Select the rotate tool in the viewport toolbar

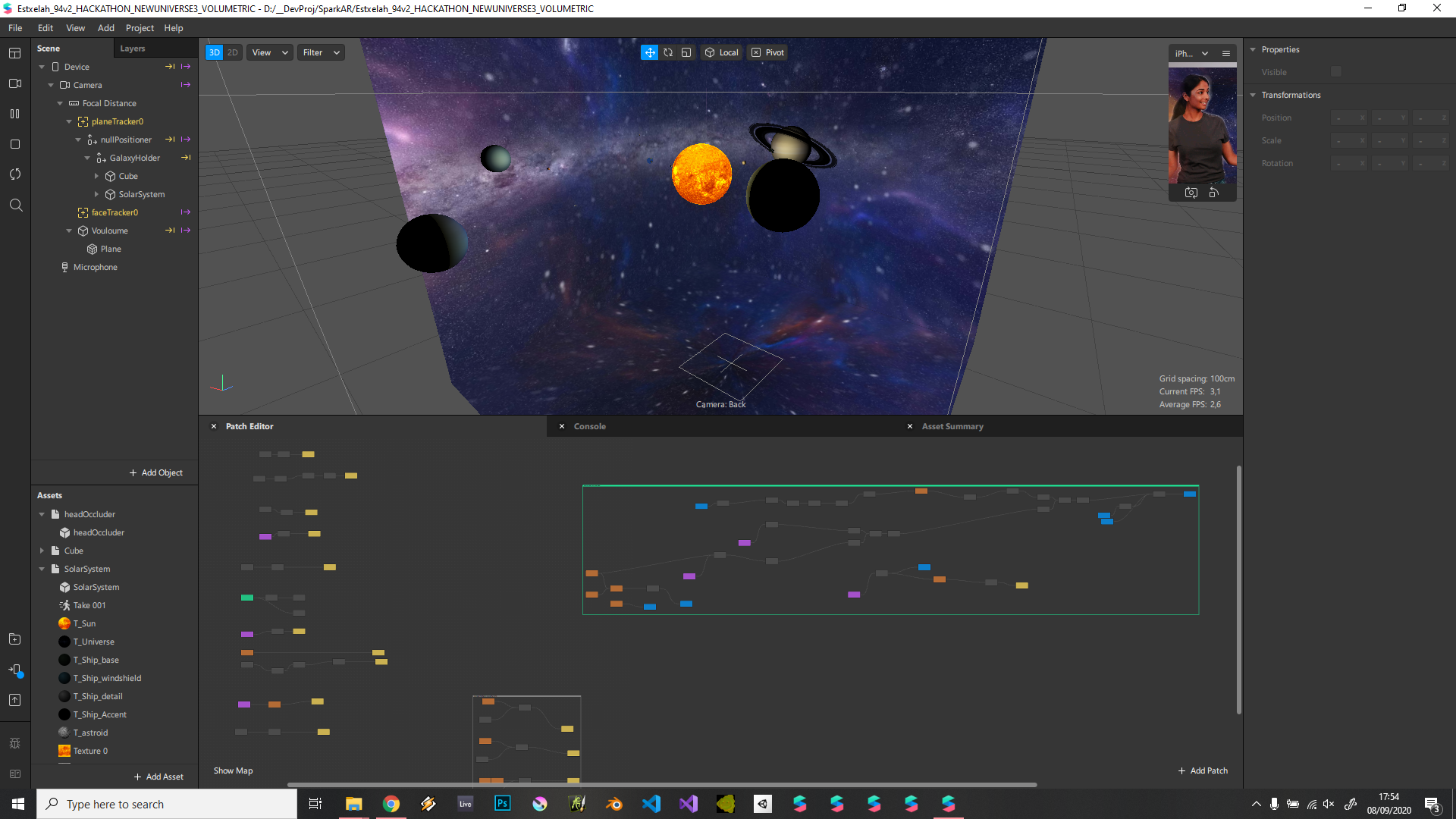[x=668, y=52]
